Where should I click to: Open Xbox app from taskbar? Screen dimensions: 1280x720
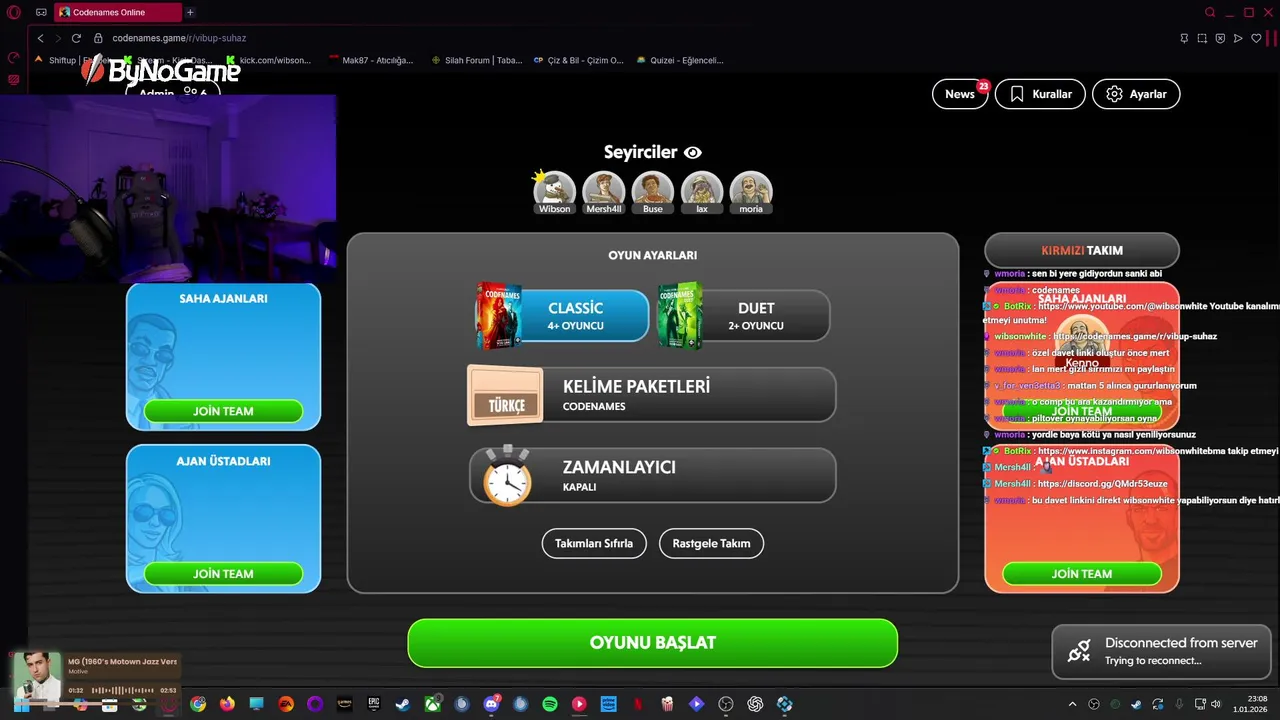(x=433, y=704)
